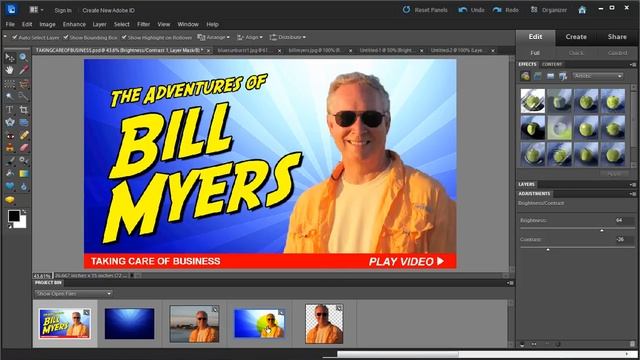Screen dimensions: 640x360
Task: Open the Align dropdown
Action: point(250,37)
